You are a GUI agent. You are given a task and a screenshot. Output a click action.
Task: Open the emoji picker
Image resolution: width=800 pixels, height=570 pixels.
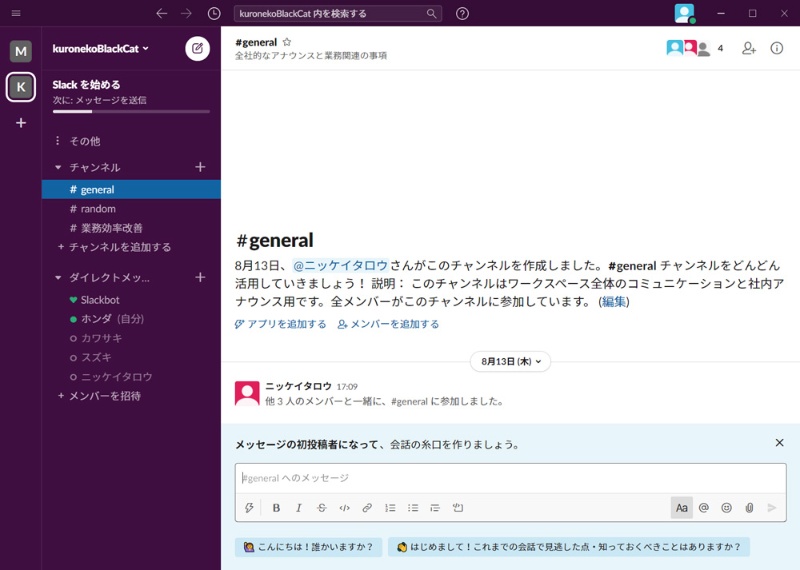coord(726,508)
